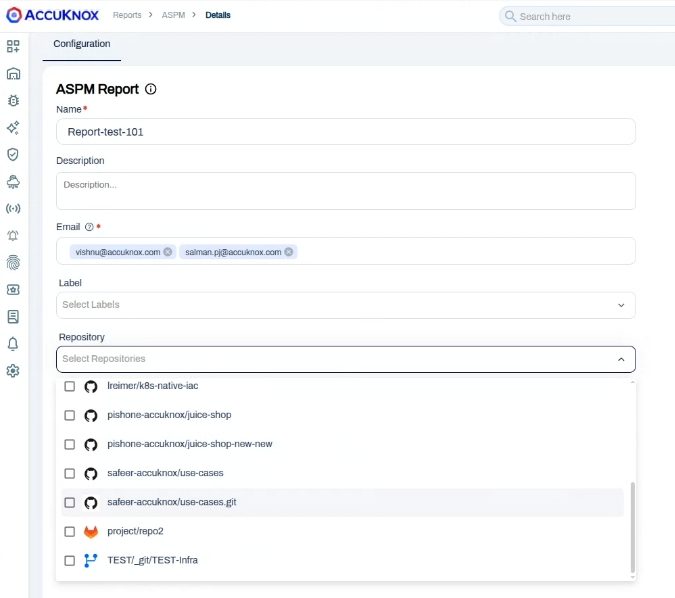This screenshot has width=675, height=598.
Task: Check the safeer-accuknox/use-cases.git checkbox
Action: (x=70, y=502)
